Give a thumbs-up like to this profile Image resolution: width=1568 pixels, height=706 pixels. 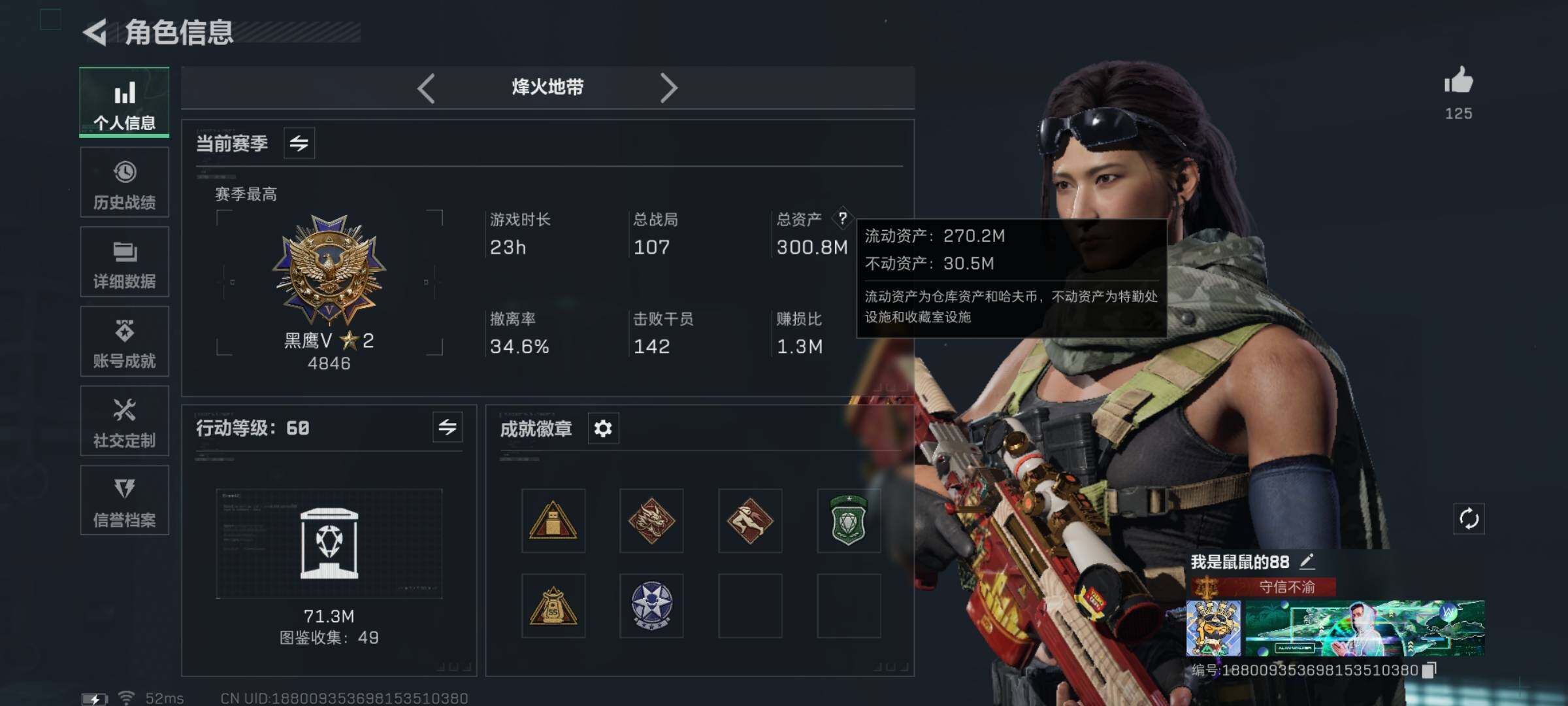[x=1458, y=81]
